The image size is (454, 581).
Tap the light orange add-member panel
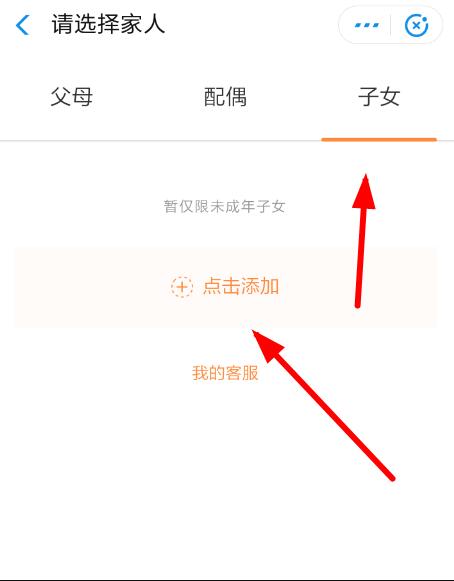point(225,288)
